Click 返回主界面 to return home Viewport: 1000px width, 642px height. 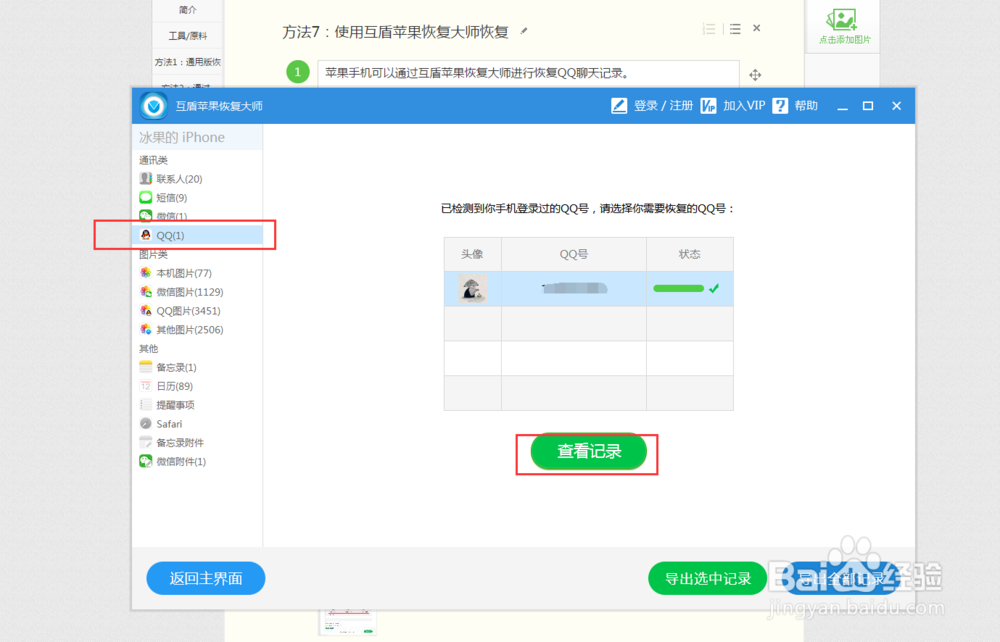point(205,578)
